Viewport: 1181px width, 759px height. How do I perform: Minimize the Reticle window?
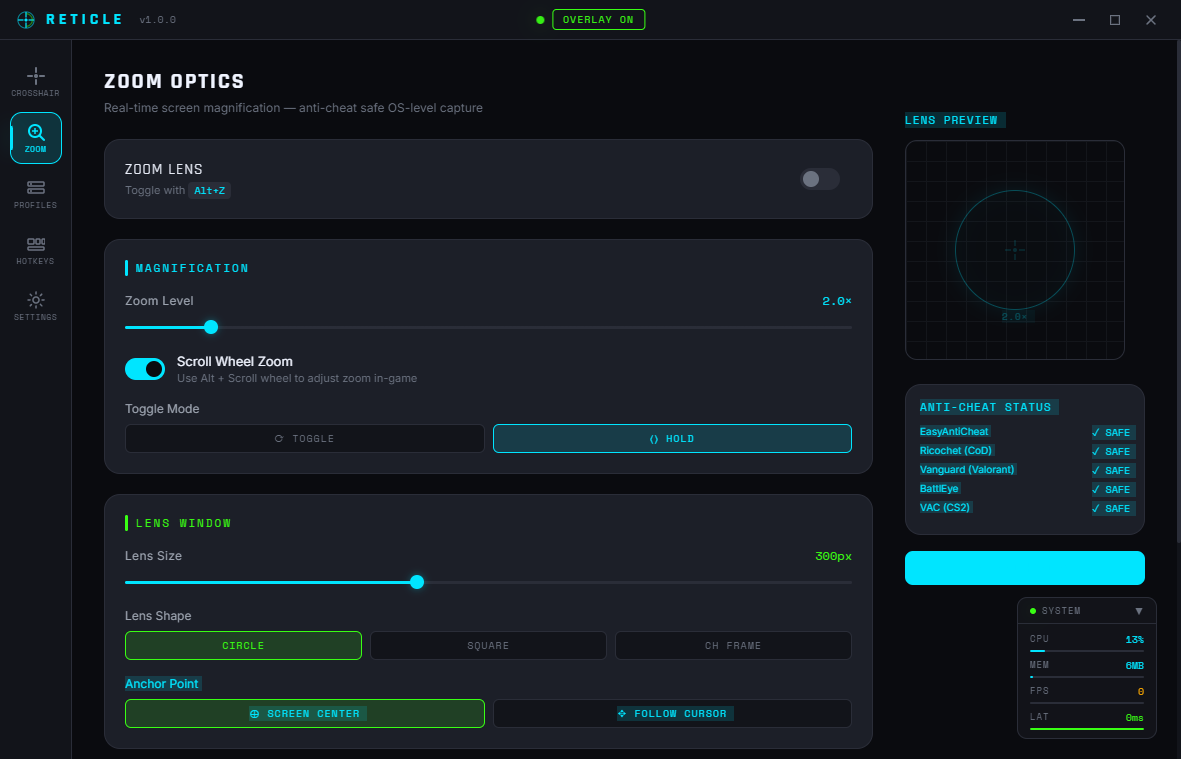(1079, 20)
